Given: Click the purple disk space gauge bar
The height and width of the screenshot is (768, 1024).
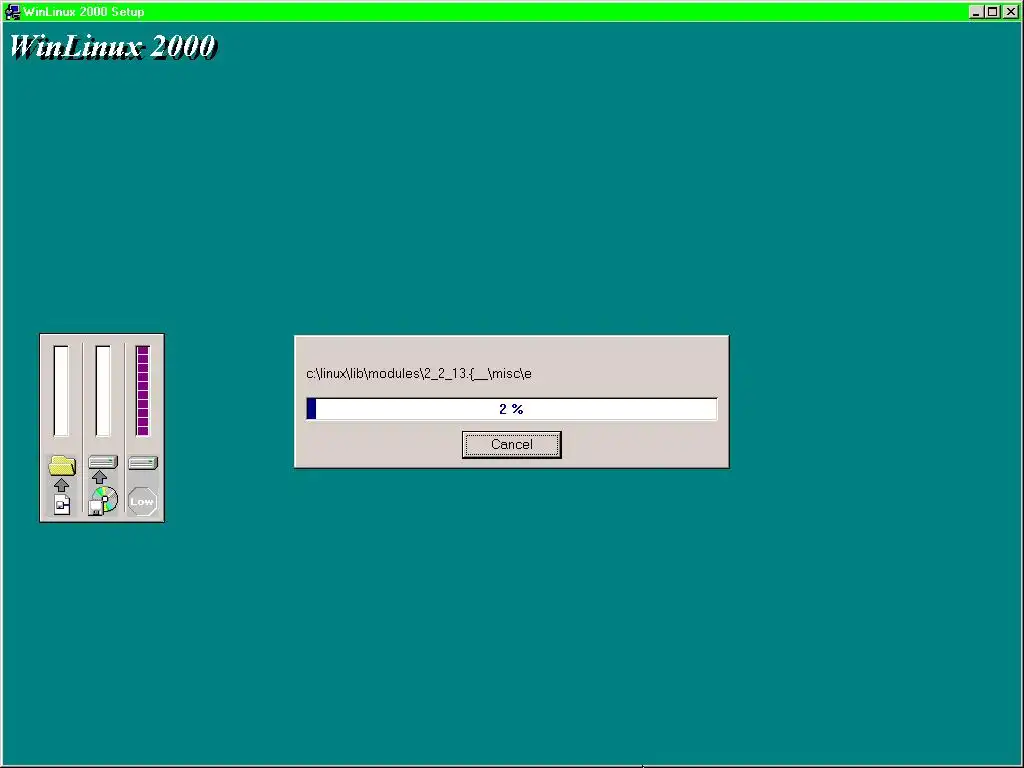Looking at the screenshot, I should click(143, 391).
